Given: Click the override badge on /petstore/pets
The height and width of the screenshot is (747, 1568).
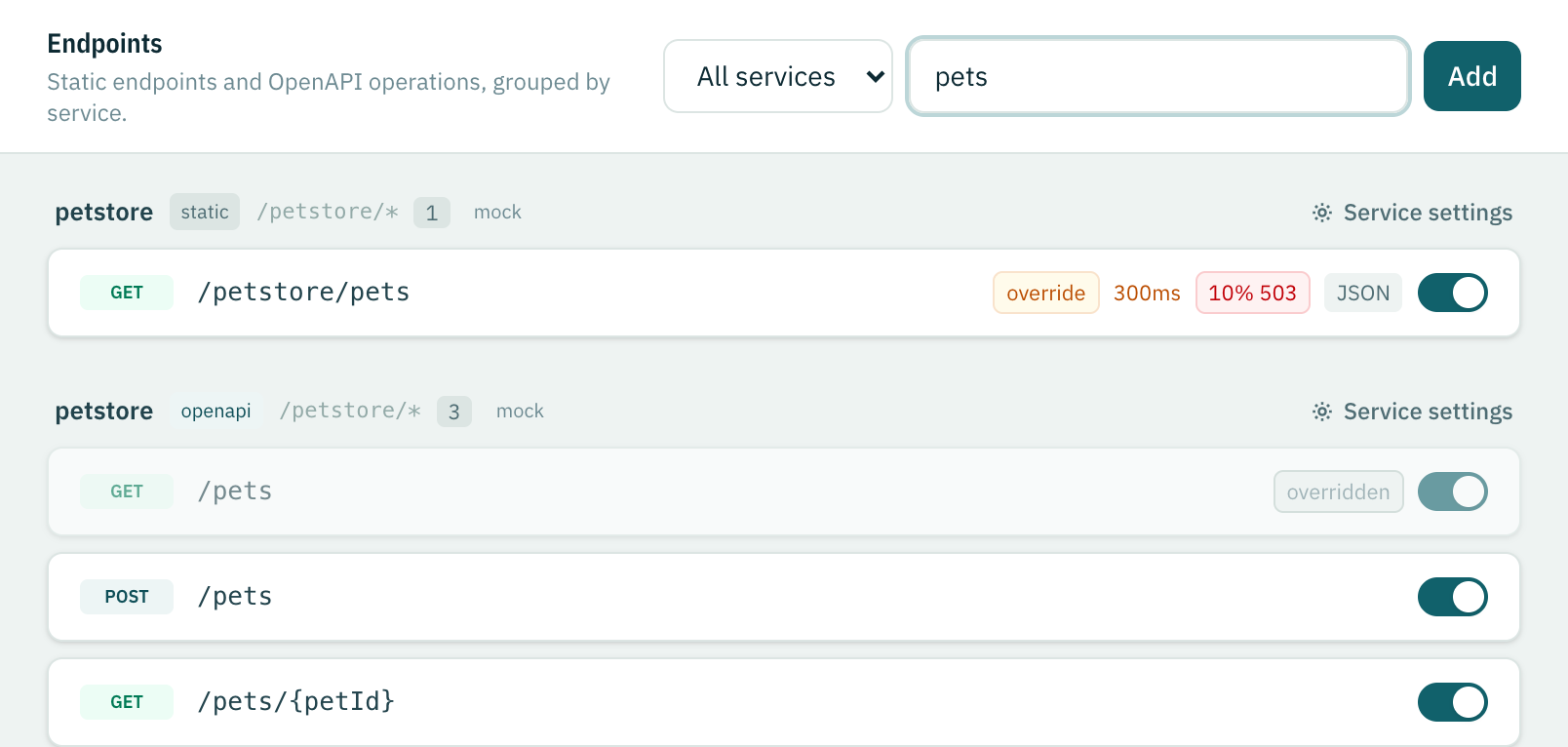Looking at the screenshot, I should 1046,293.
